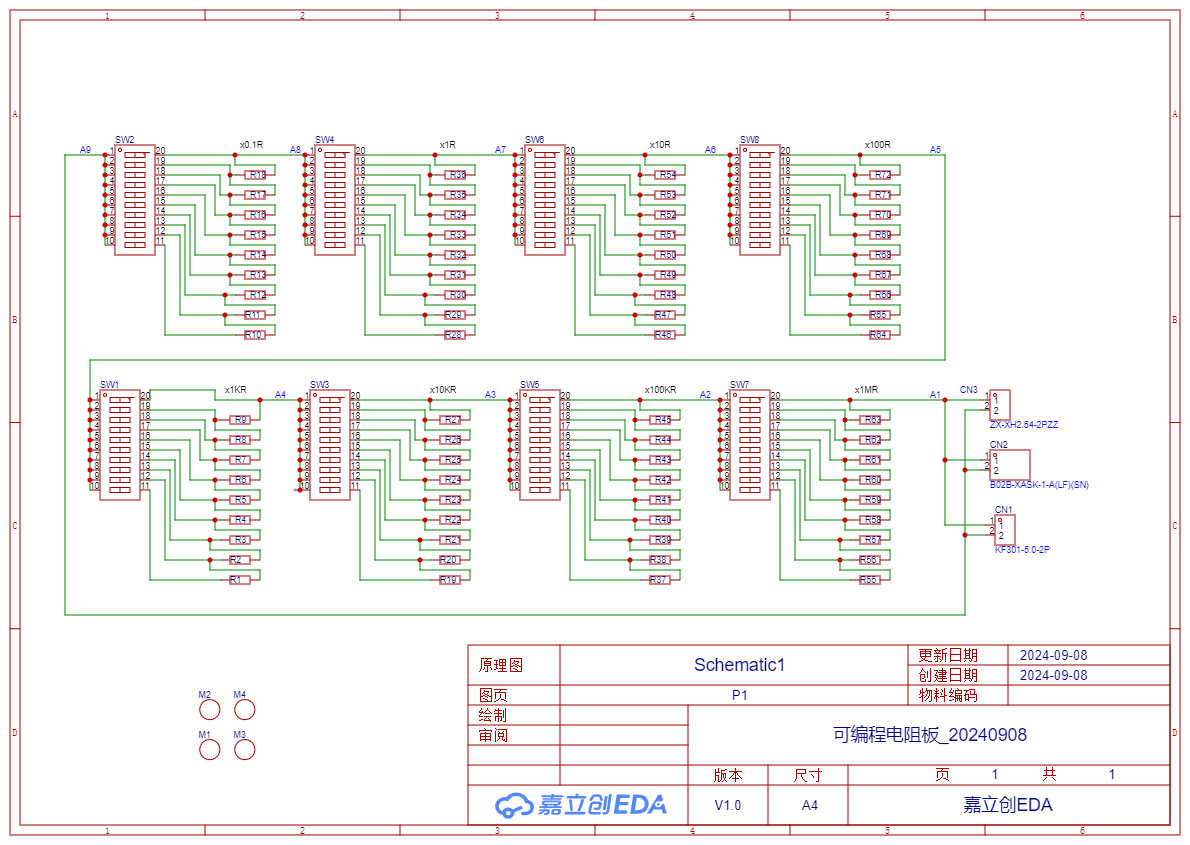Screen dimensions: 1190x845
Task: Click the ZX-XH2.54-2PZZ part name
Action: click(x=1024, y=425)
